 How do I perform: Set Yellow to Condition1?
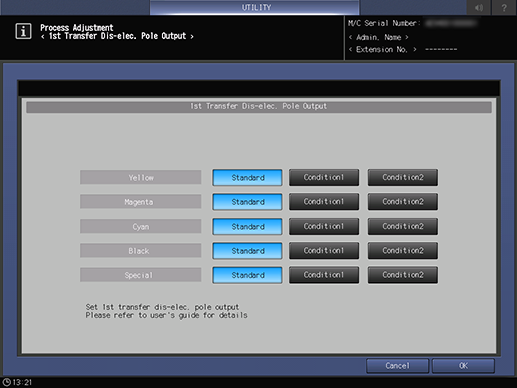click(x=324, y=177)
